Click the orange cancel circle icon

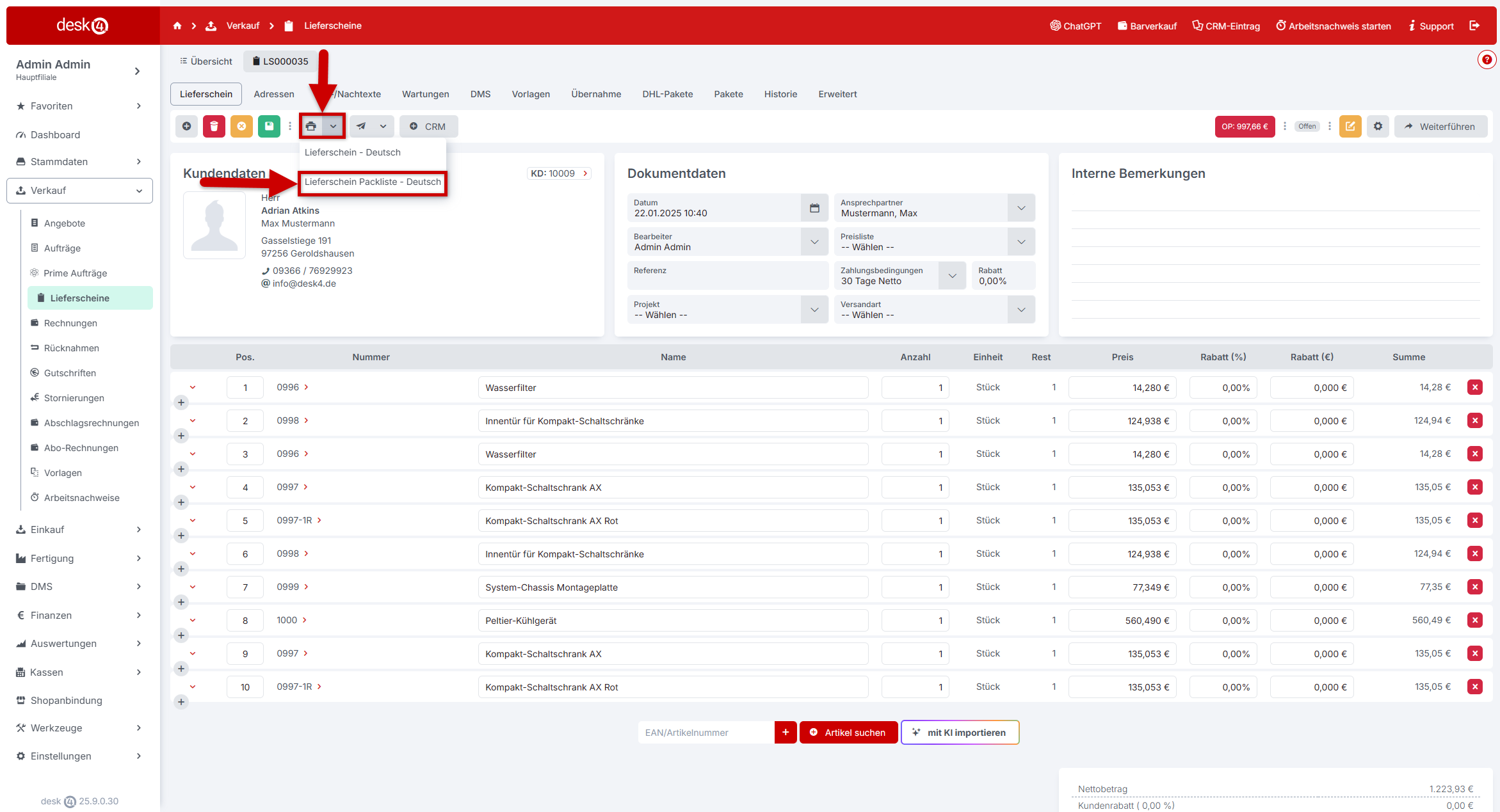point(241,126)
